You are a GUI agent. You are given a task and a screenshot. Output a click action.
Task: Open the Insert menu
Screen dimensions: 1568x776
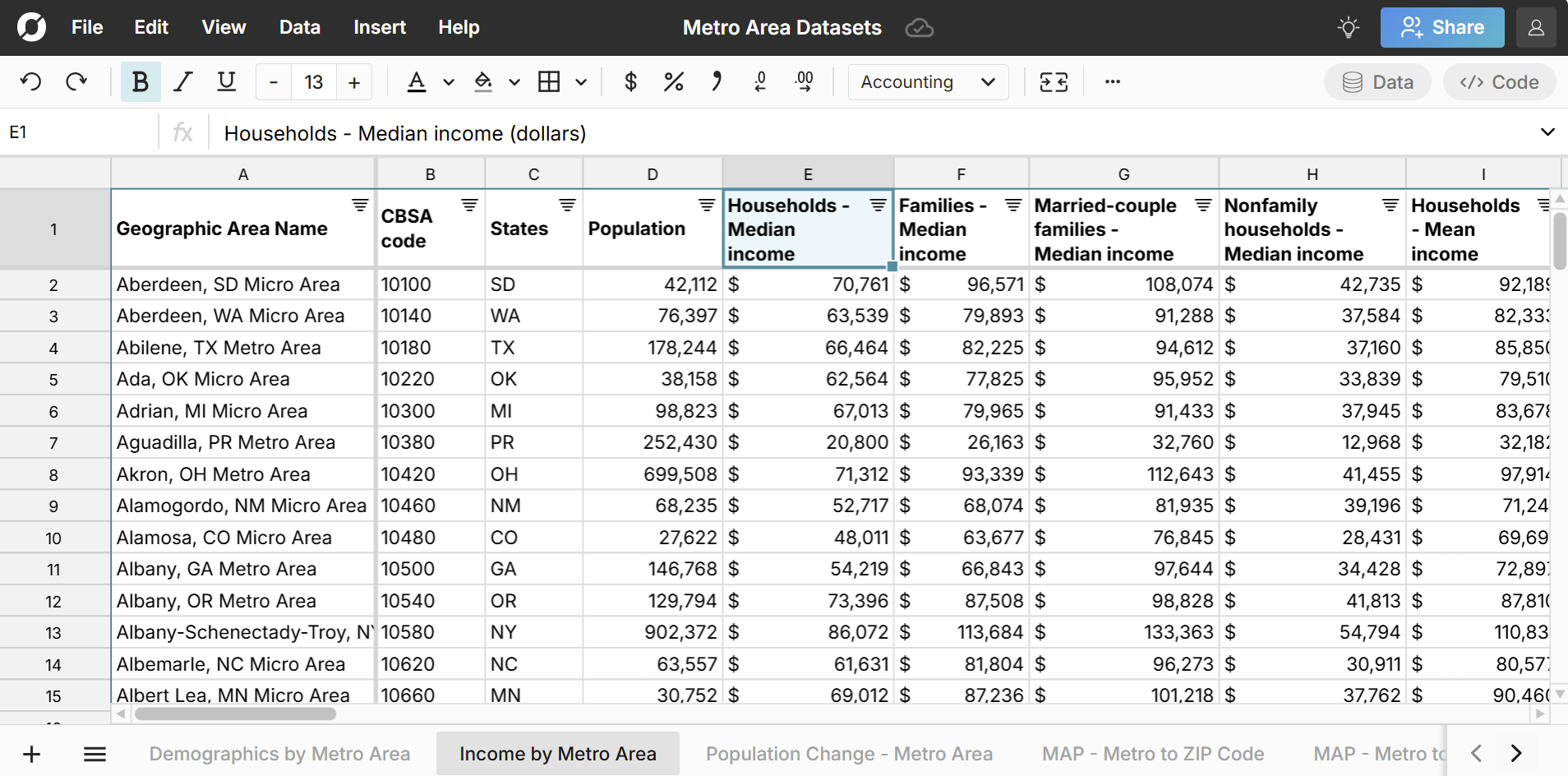coord(379,28)
